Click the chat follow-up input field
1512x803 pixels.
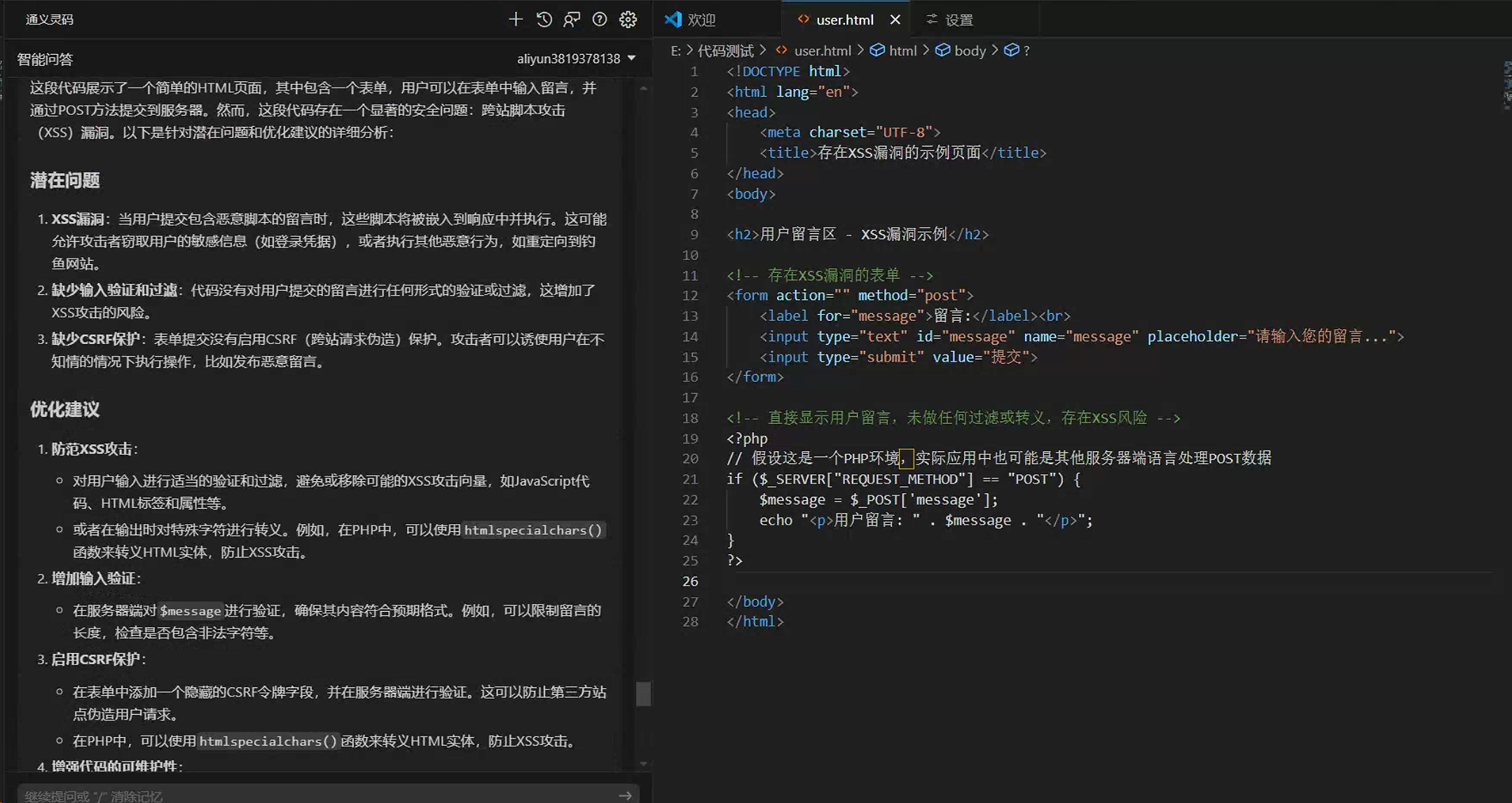click(x=315, y=795)
